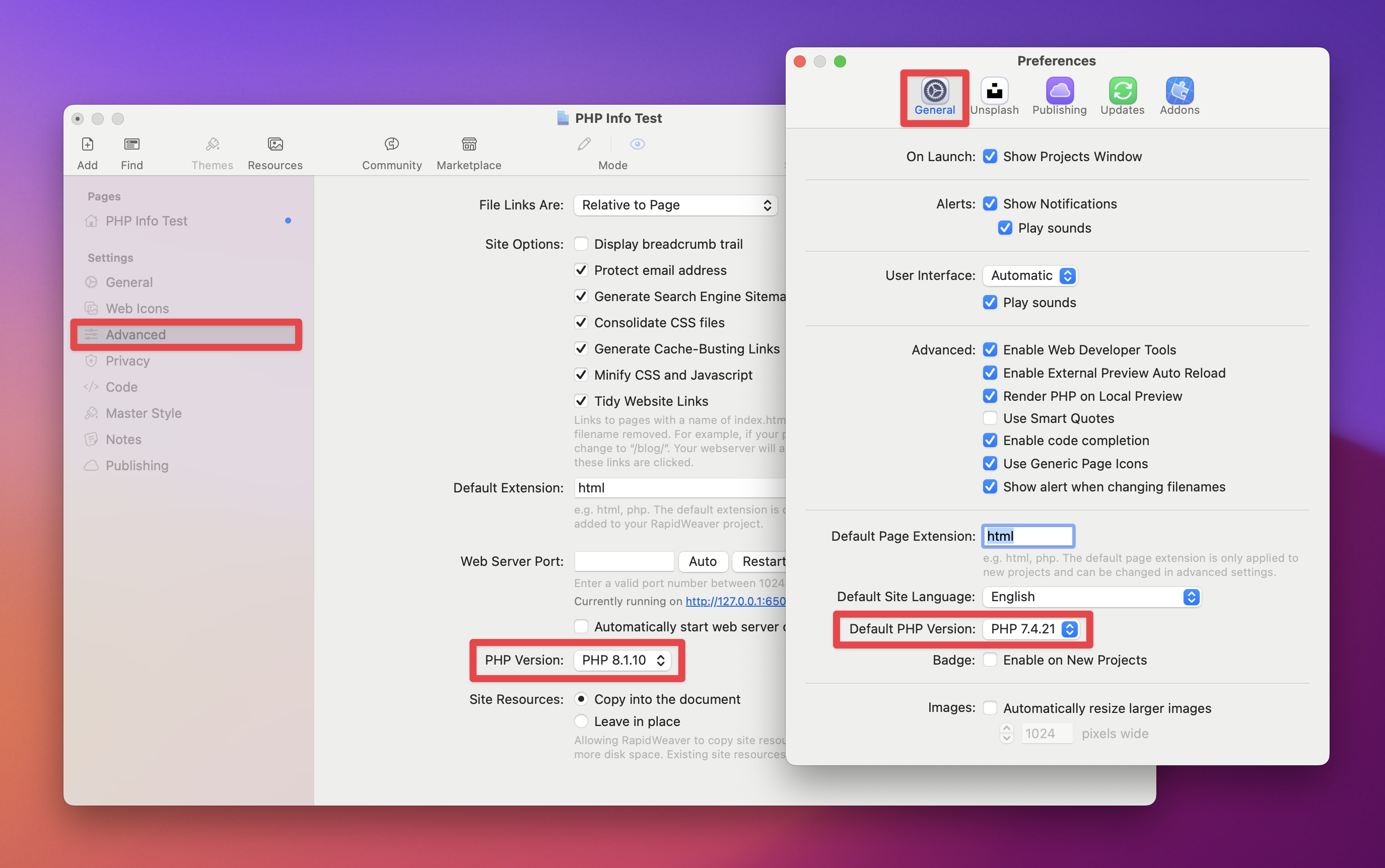Open the Default PHP Version dropdown

[1031, 629]
